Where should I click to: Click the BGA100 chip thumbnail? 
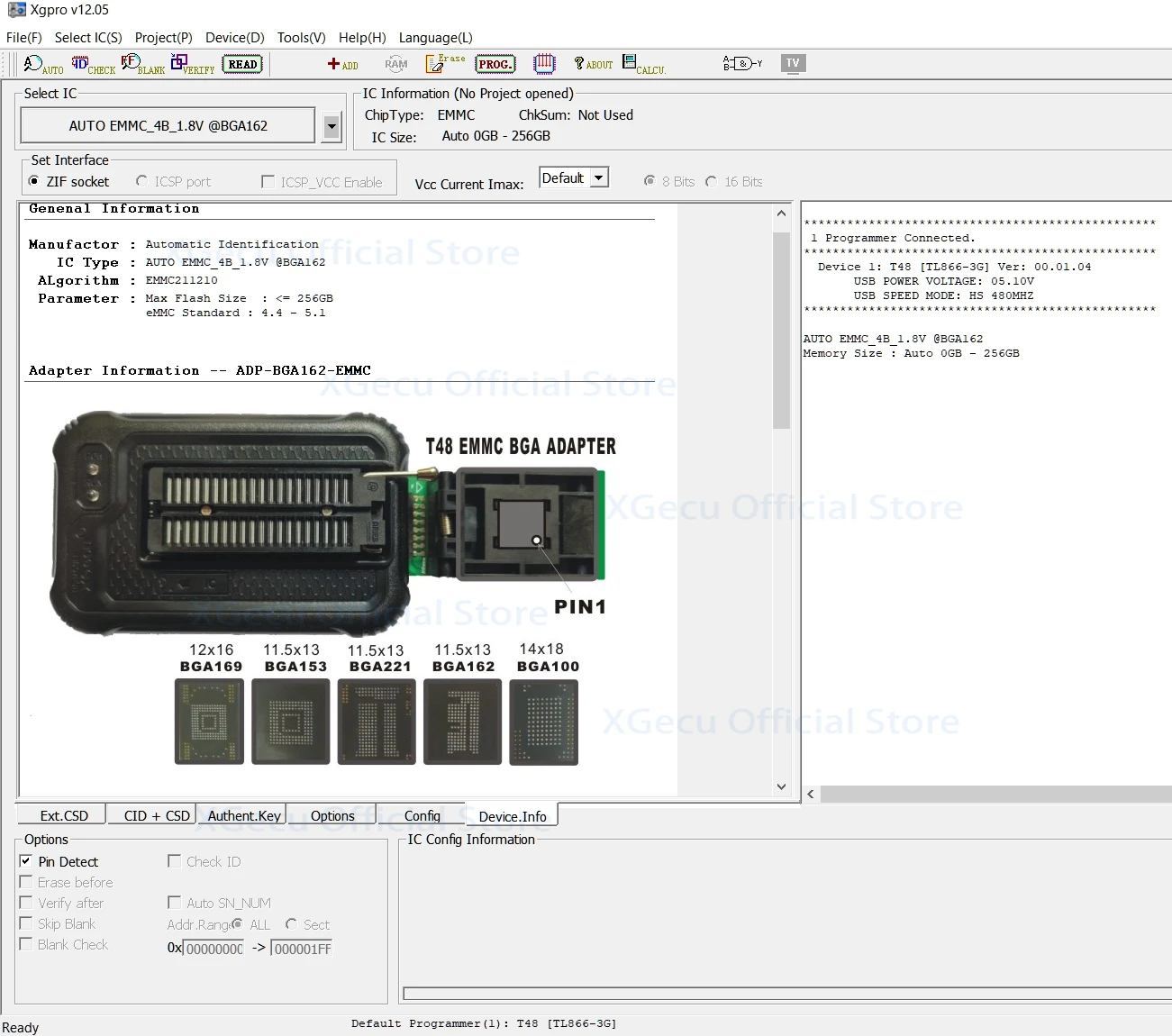(x=544, y=722)
